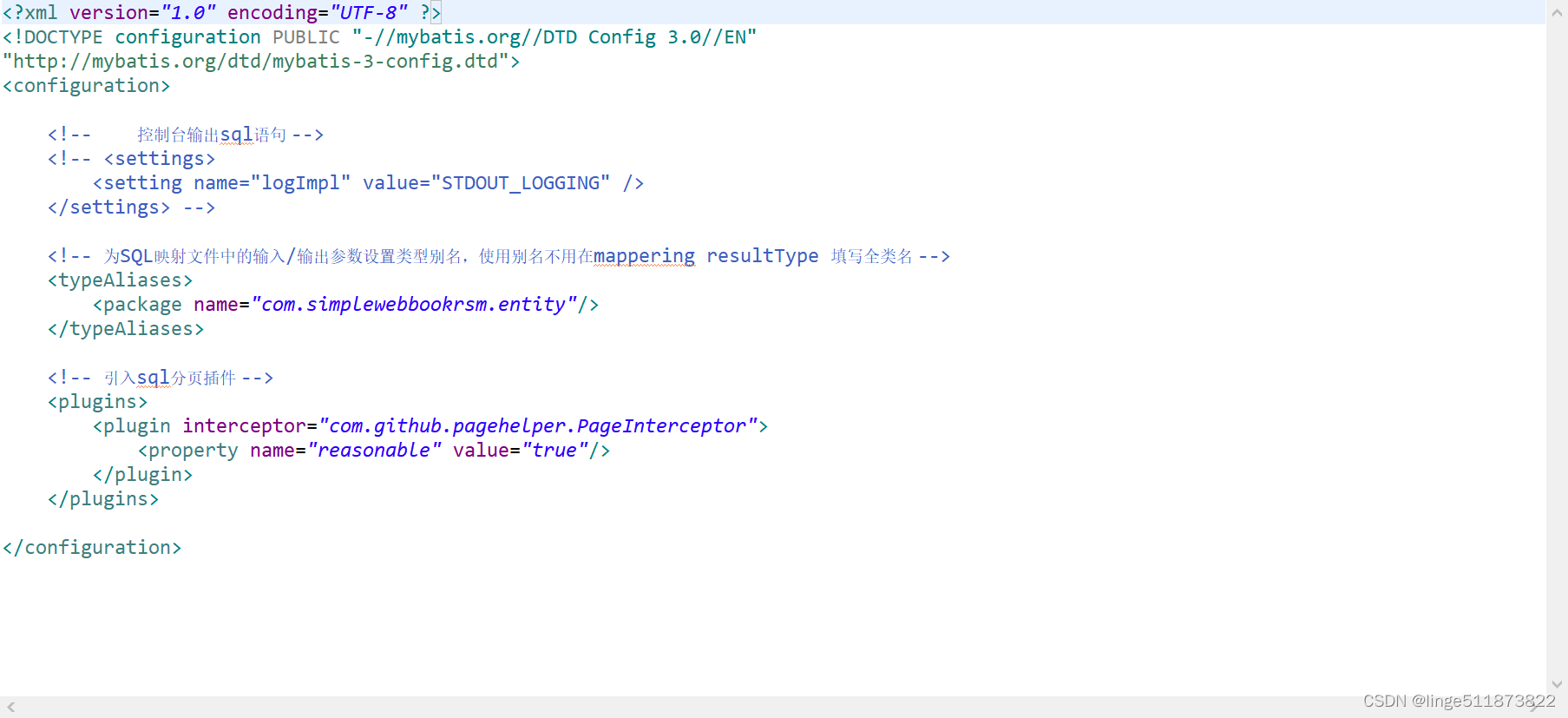The height and width of the screenshot is (718, 1568).
Task: Click the vertical scrollbar up arrow
Action: 1557,12
